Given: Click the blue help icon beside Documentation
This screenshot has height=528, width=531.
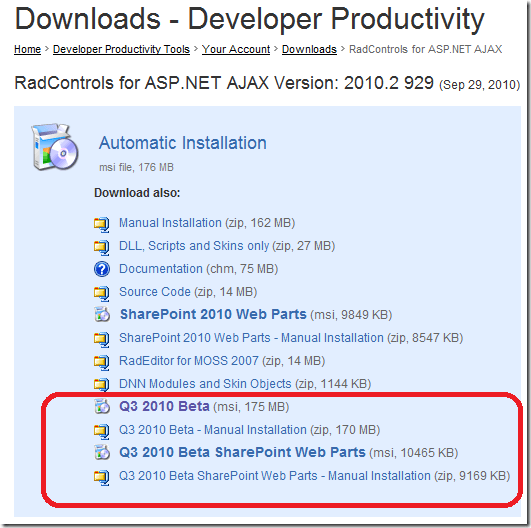Looking at the screenshot, I should tap(102, 269).
